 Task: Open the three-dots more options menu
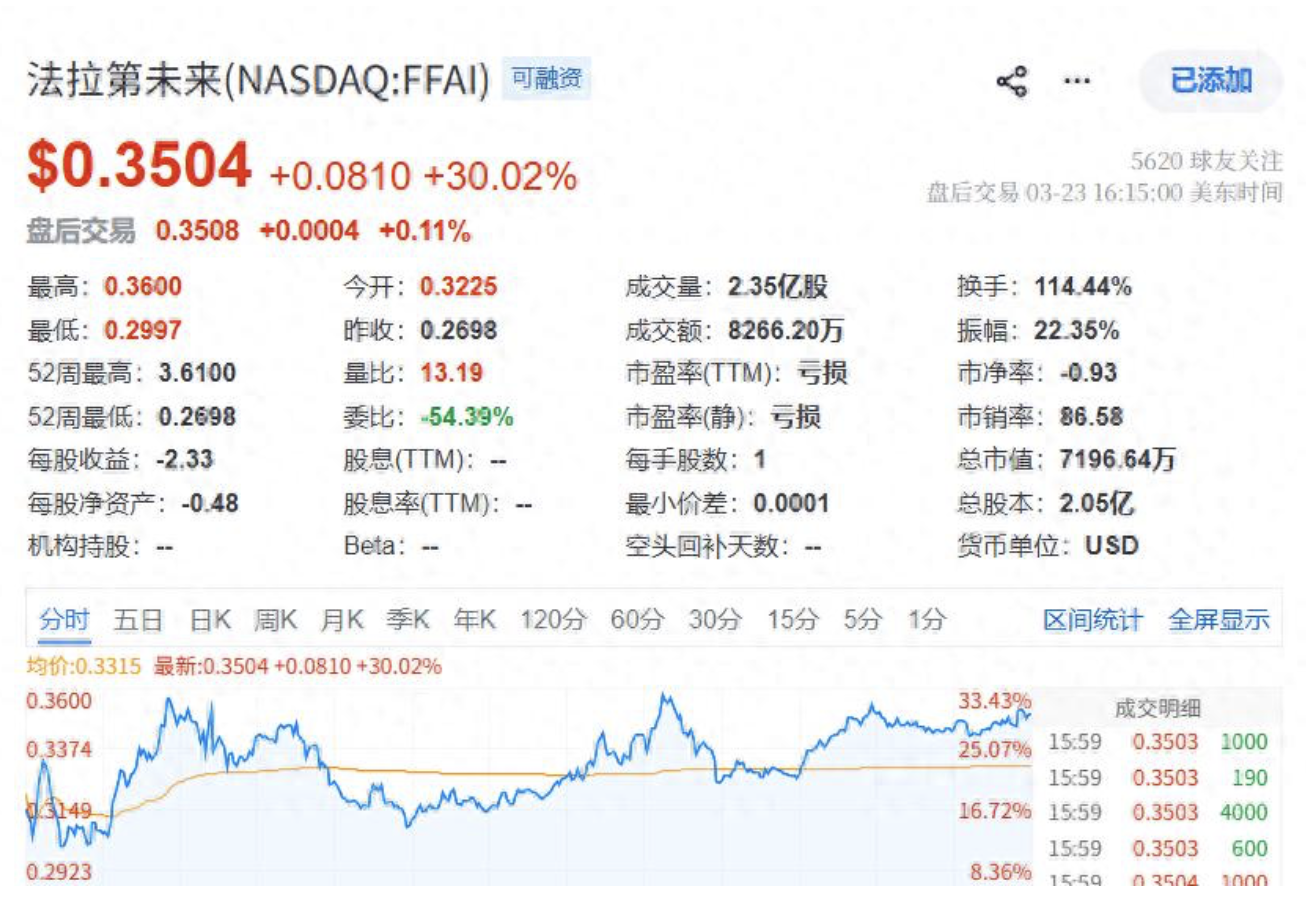pos(1076,81)
